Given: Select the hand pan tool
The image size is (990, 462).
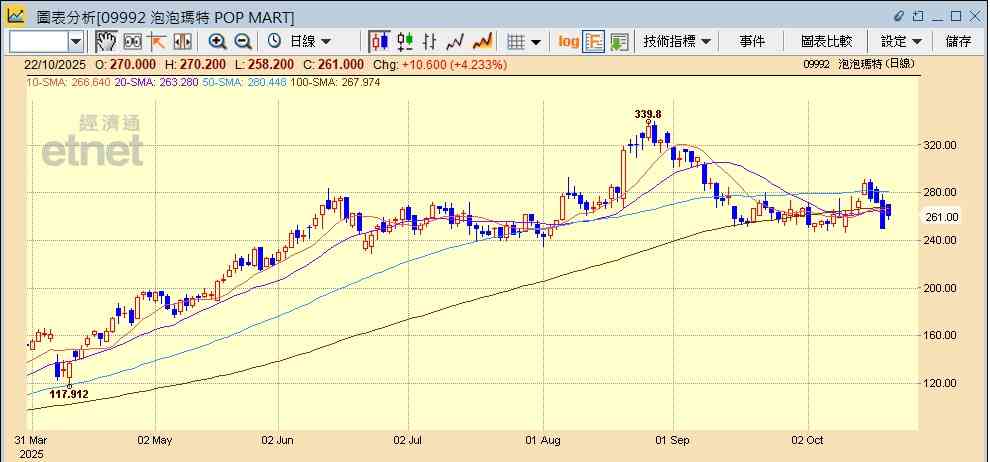Looking at the screenshot, I should (106, 41).
